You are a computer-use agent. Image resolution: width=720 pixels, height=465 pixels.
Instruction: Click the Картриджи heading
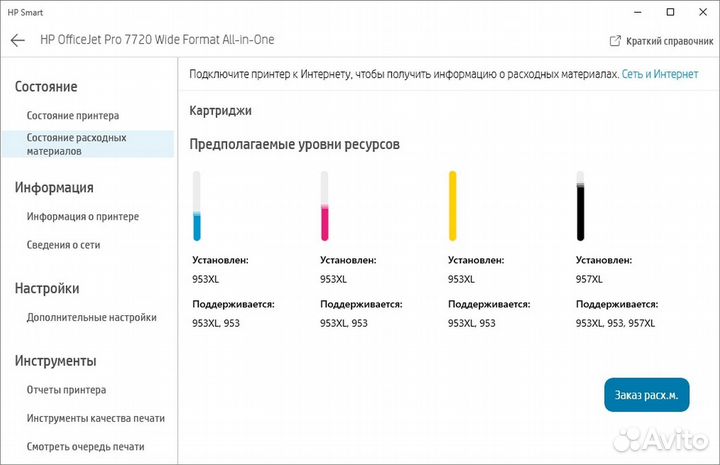220,111
